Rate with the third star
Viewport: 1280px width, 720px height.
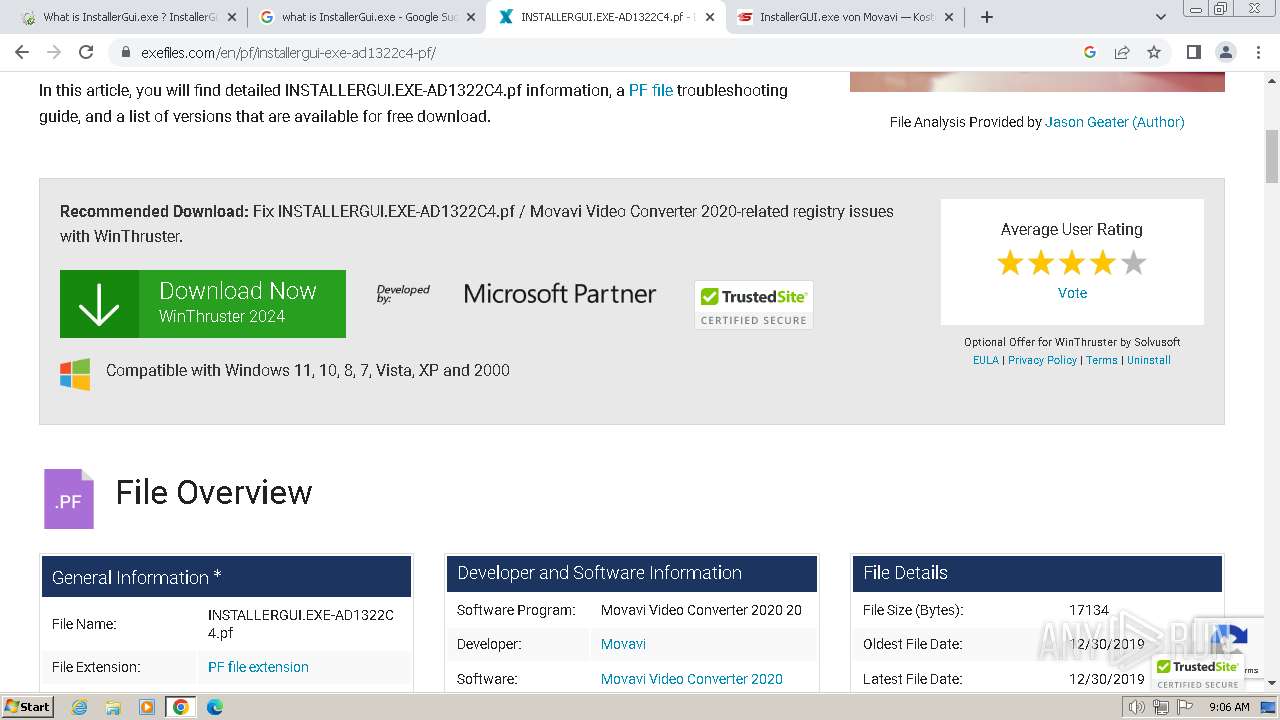pos(1072,263)
